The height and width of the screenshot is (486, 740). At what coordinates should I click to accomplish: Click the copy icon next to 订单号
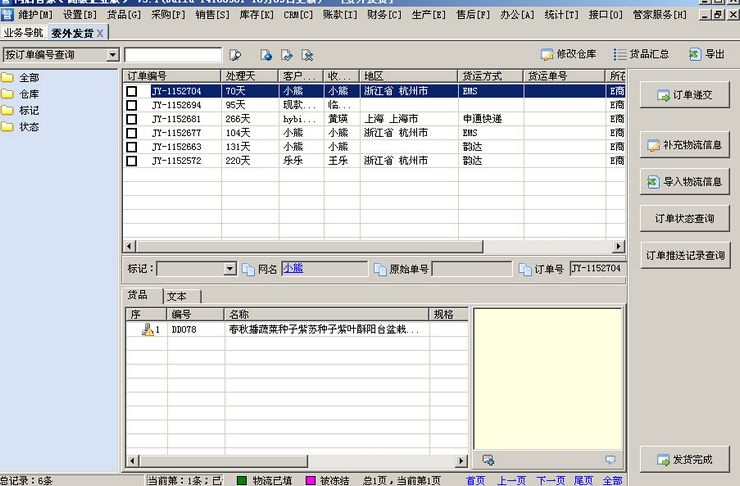pyautogui.click(x=524, y=269)
